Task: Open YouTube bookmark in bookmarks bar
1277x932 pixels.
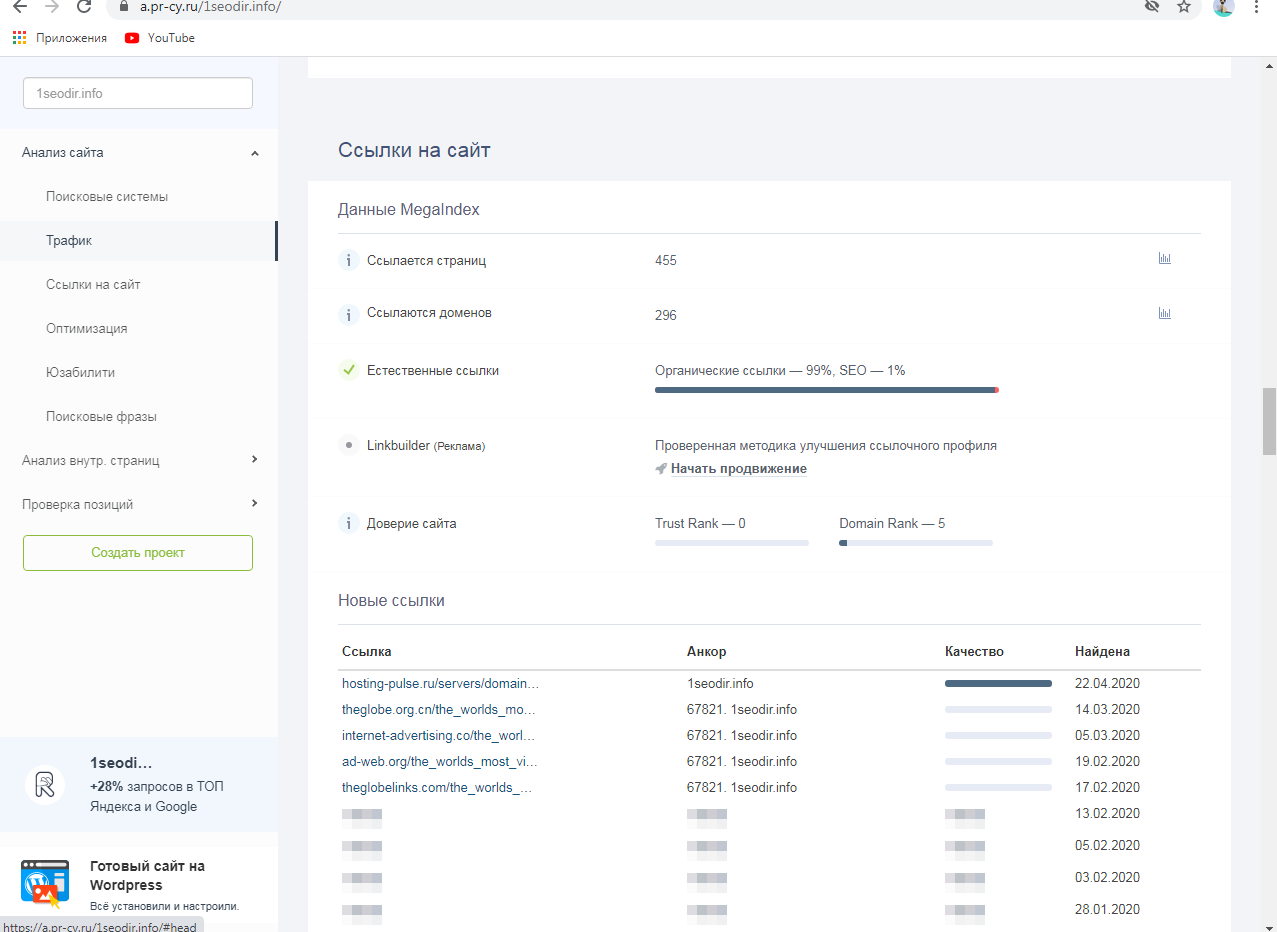Action: [x=160, y=38]
